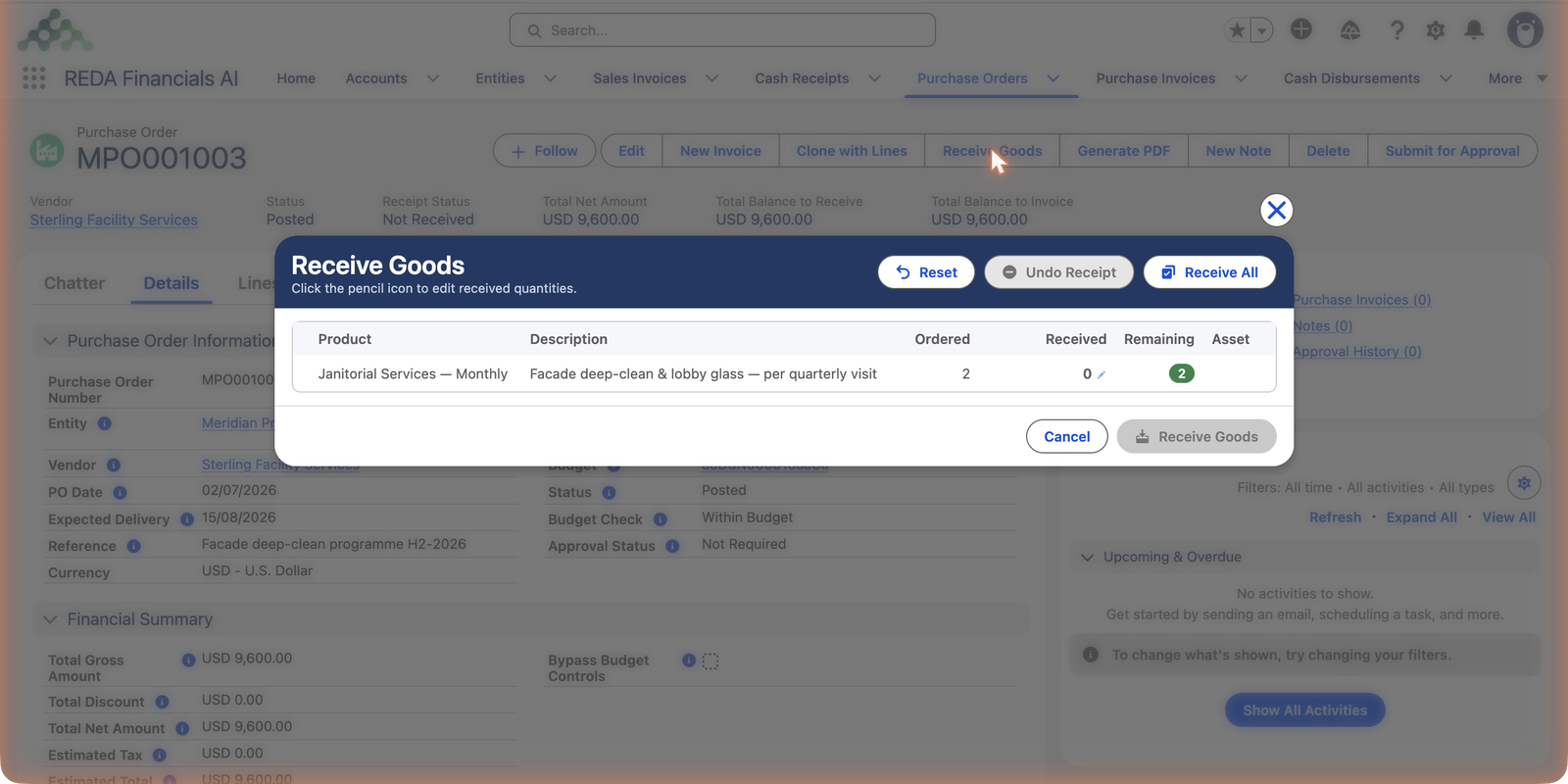This screenshot has width=1568, height=784.
Task: Collapse the Upcoming & Overdue section
Action: coord(1087,557)
